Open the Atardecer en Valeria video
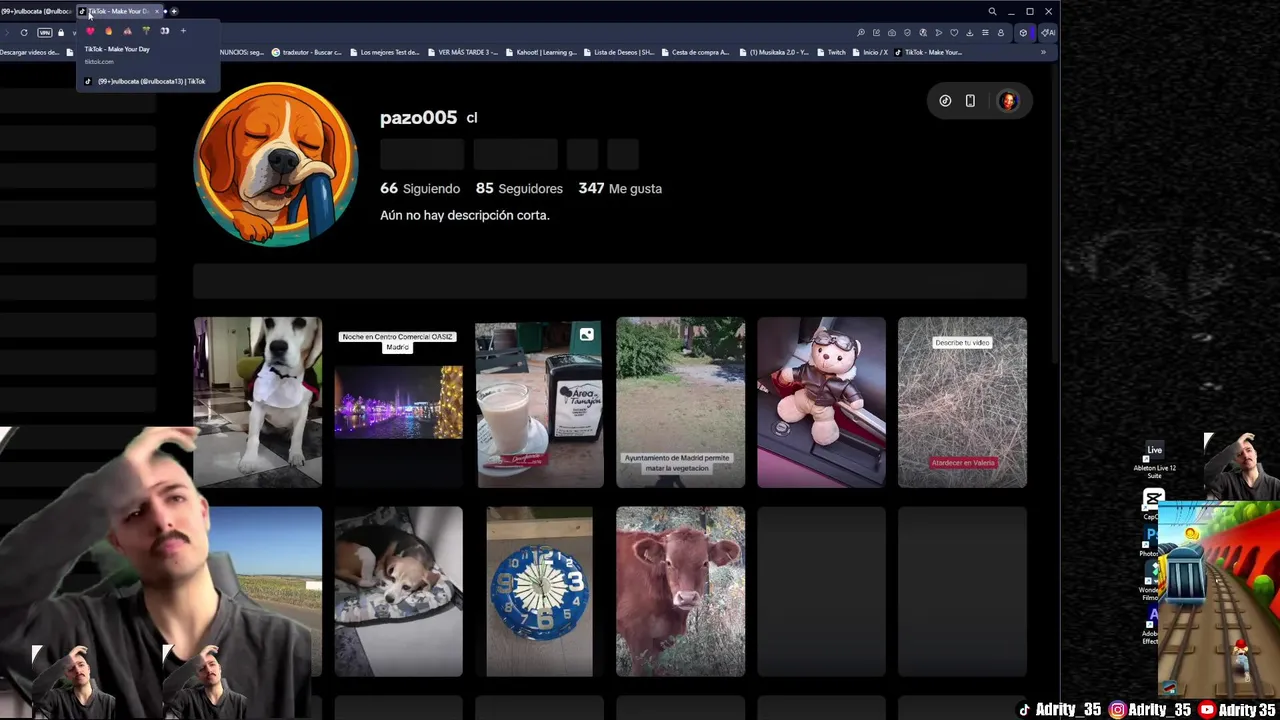This screenshot has height=720, width=1280. 962,402
